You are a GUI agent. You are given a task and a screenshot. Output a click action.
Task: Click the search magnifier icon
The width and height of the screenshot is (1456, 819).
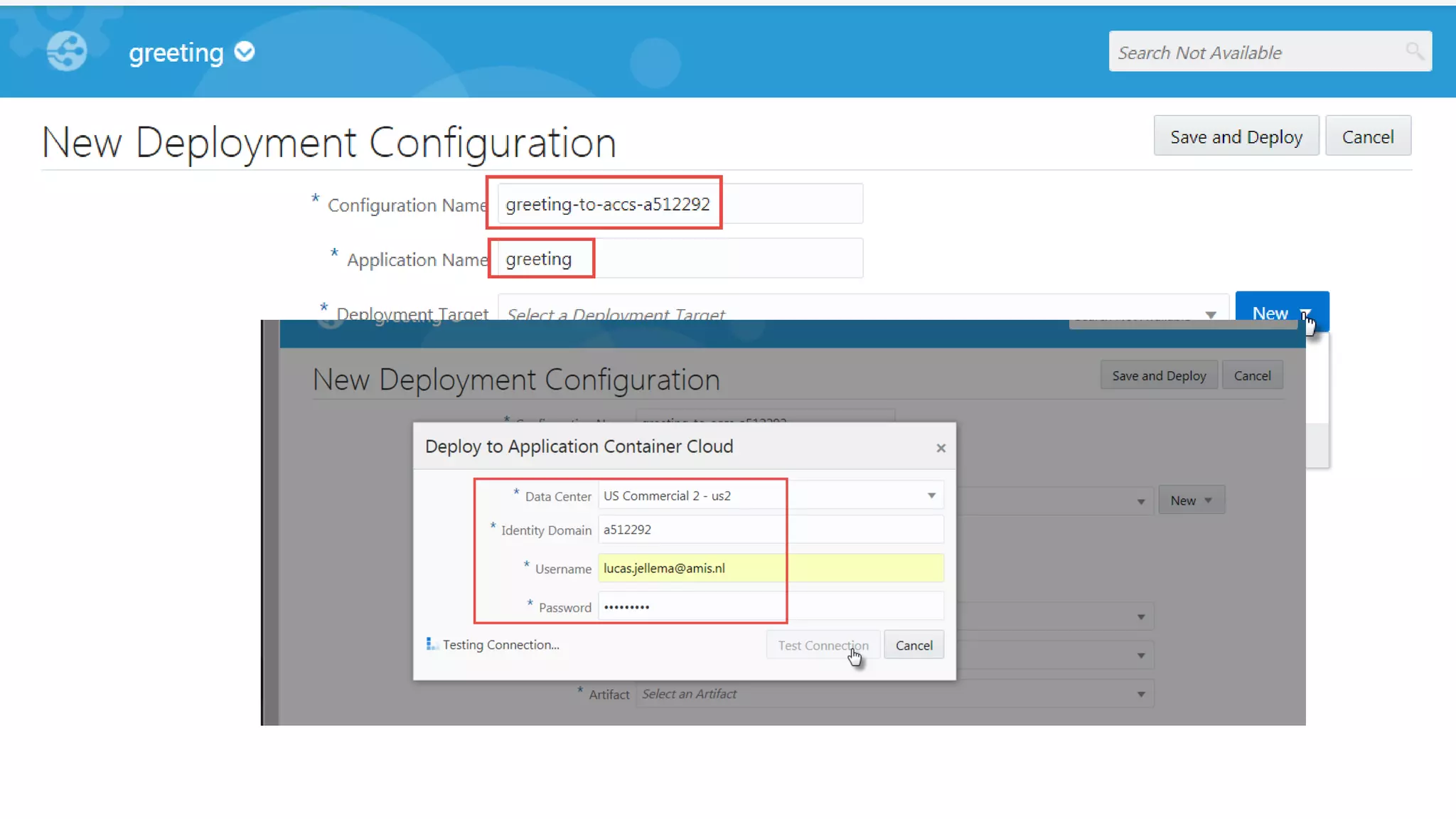click(x=1414, y=51)
